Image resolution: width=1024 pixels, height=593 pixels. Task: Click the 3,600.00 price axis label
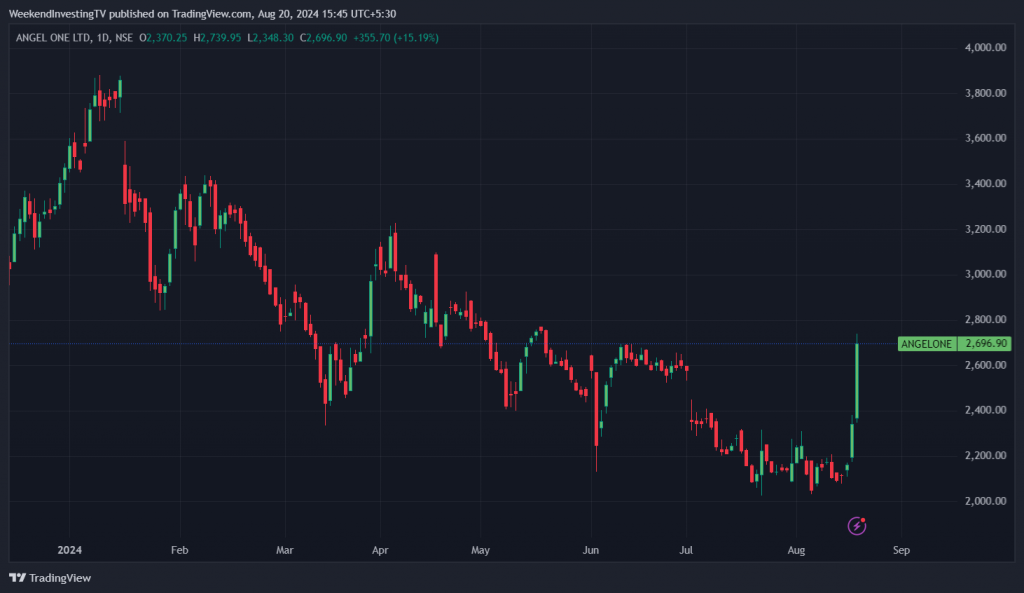[x=985, y=138]
